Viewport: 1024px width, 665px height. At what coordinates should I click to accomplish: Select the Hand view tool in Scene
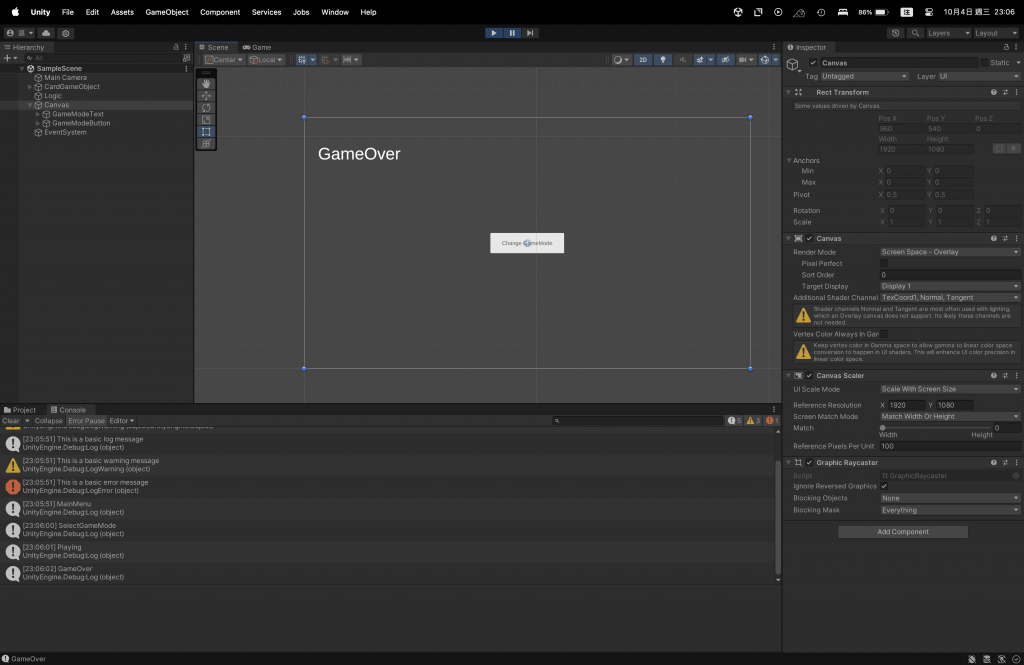[206, 84]
